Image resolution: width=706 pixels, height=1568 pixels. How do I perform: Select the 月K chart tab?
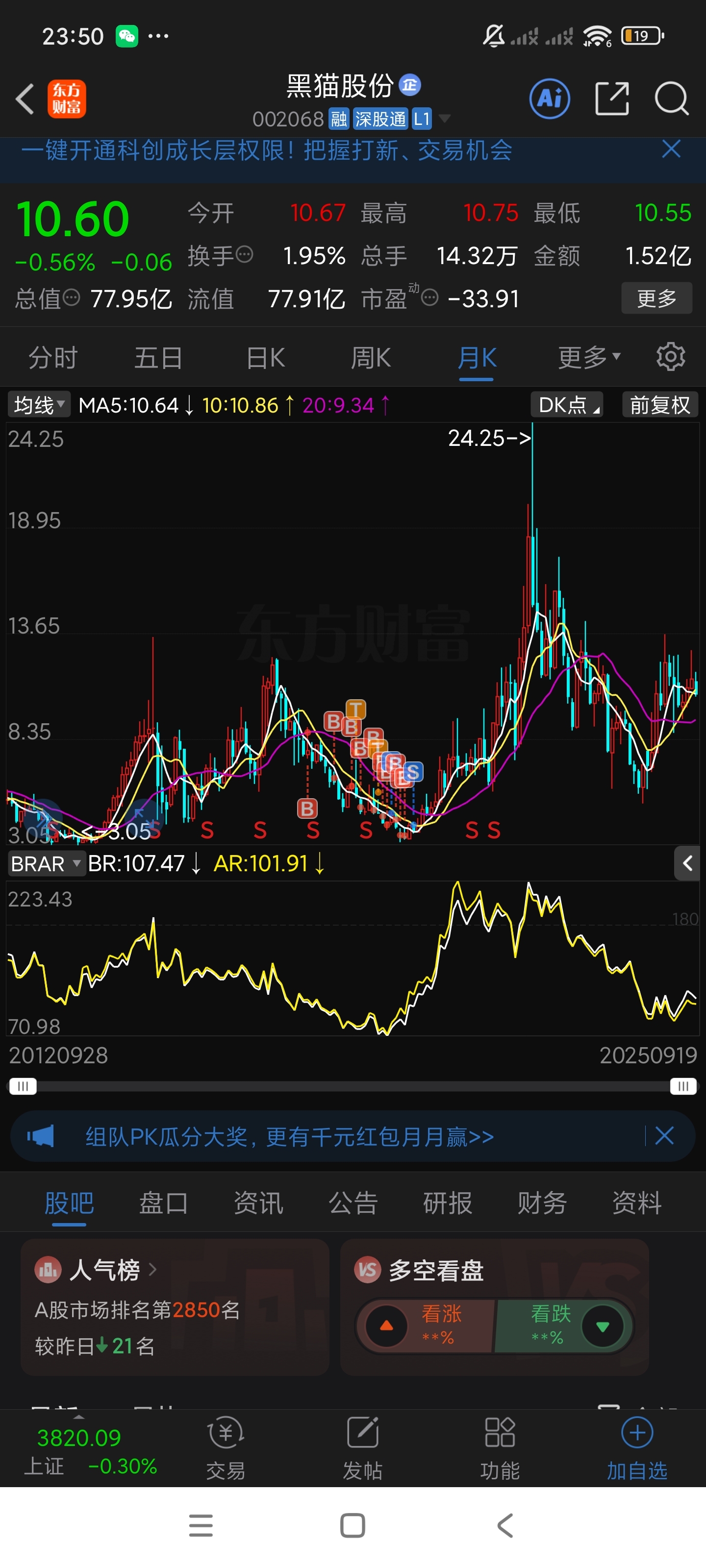[x=477, y=357]
